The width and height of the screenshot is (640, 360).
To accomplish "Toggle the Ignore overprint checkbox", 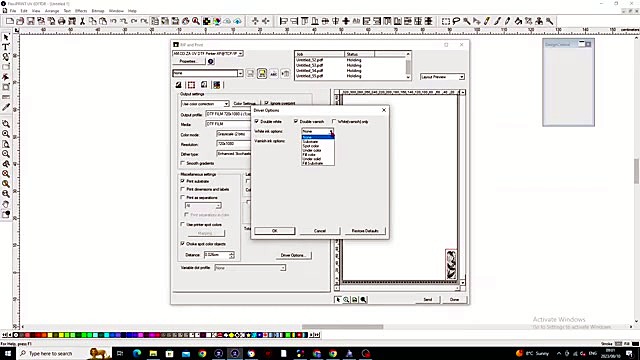I will (x=267, y=103).
